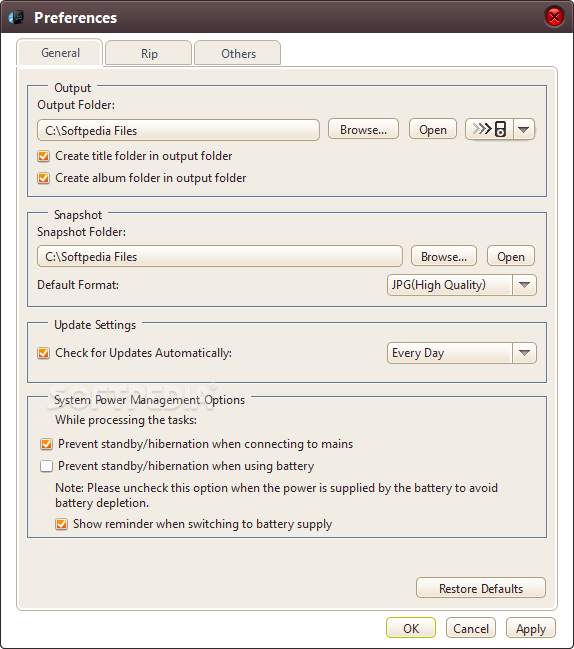
Task: Toggle Create title folder in output folder
Action: point(43,156)
